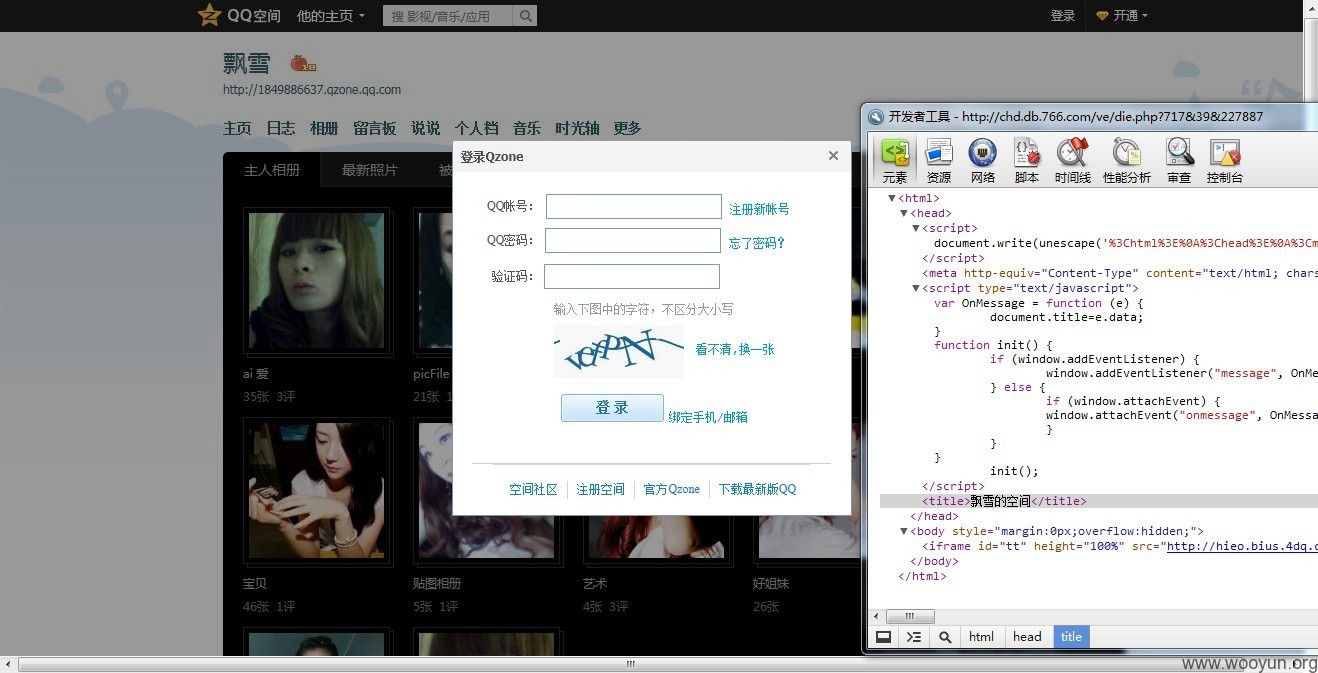Open the Console (控制台) panel
This screenshot has width=1318, height=673.
click(1225, 160)
